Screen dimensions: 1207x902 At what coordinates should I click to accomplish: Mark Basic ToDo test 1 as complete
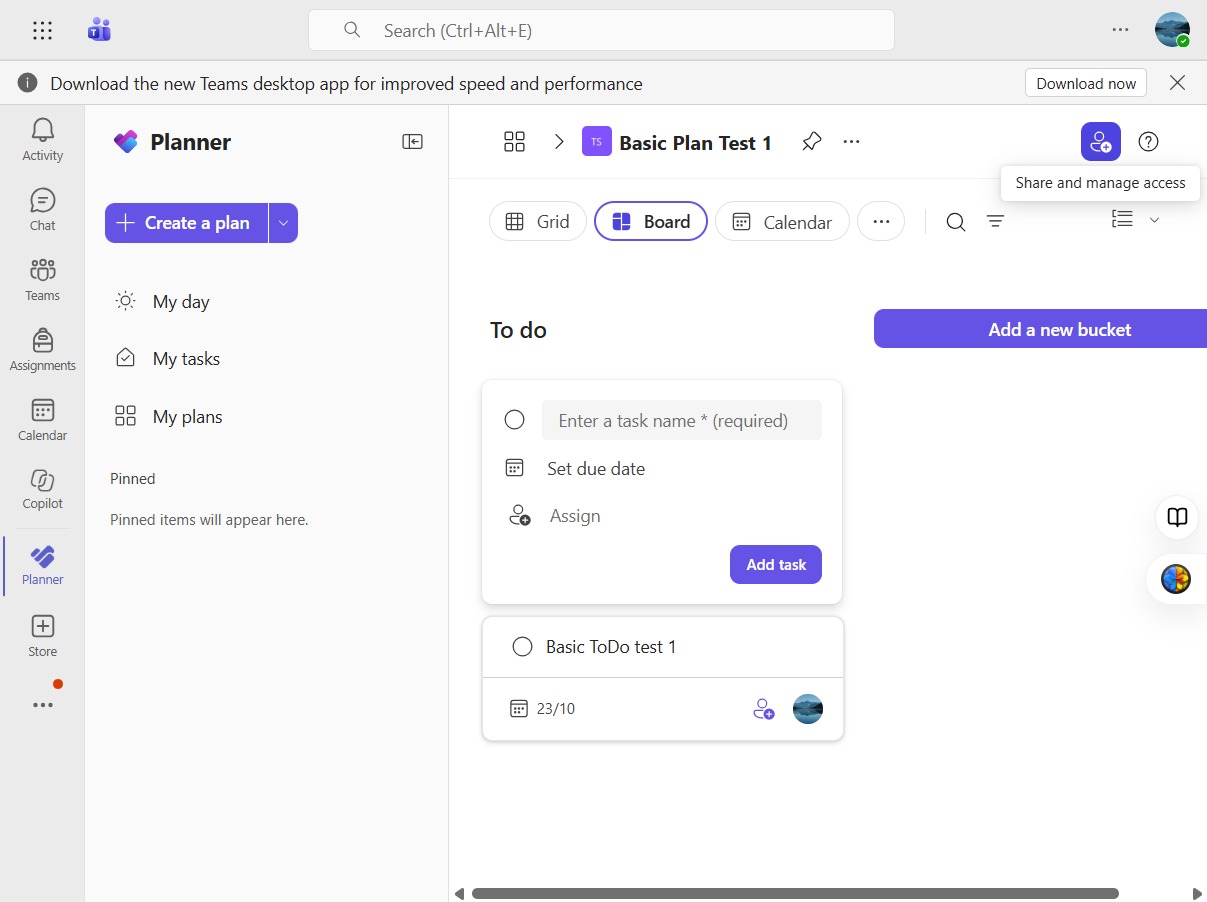(522, 647)
